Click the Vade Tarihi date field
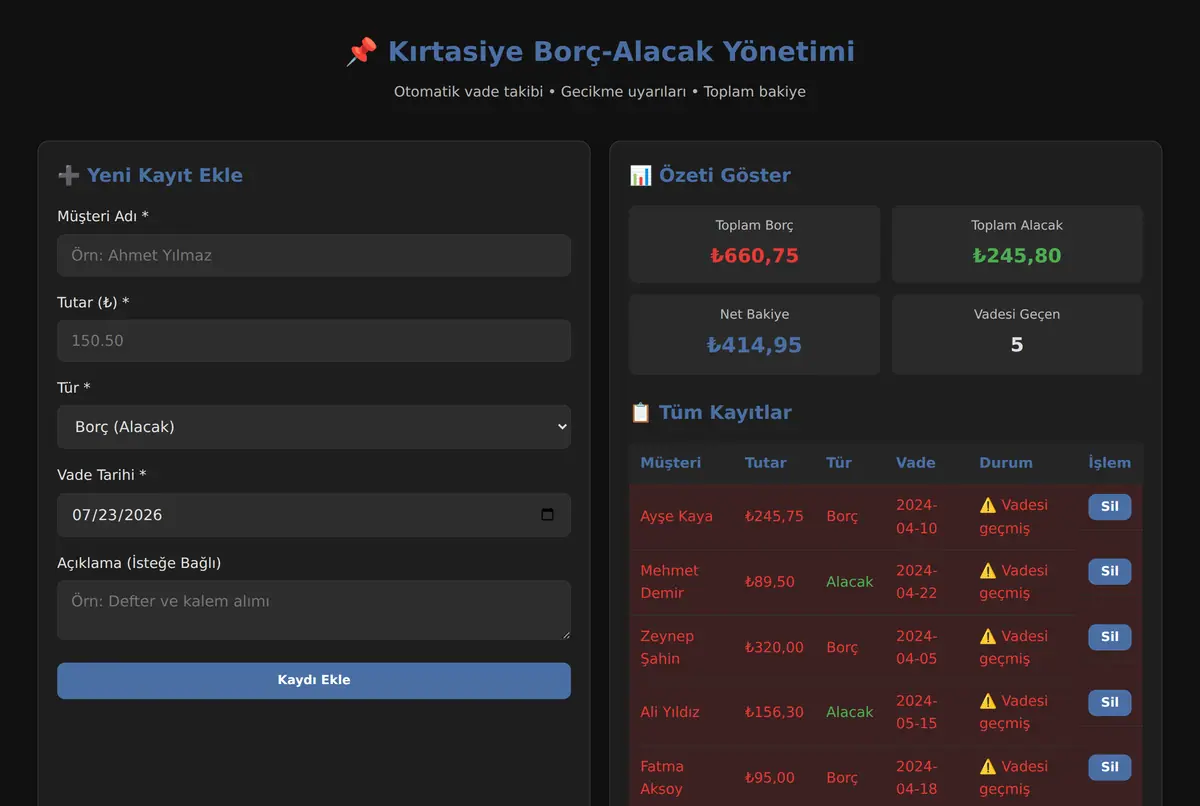 (314, 515)
